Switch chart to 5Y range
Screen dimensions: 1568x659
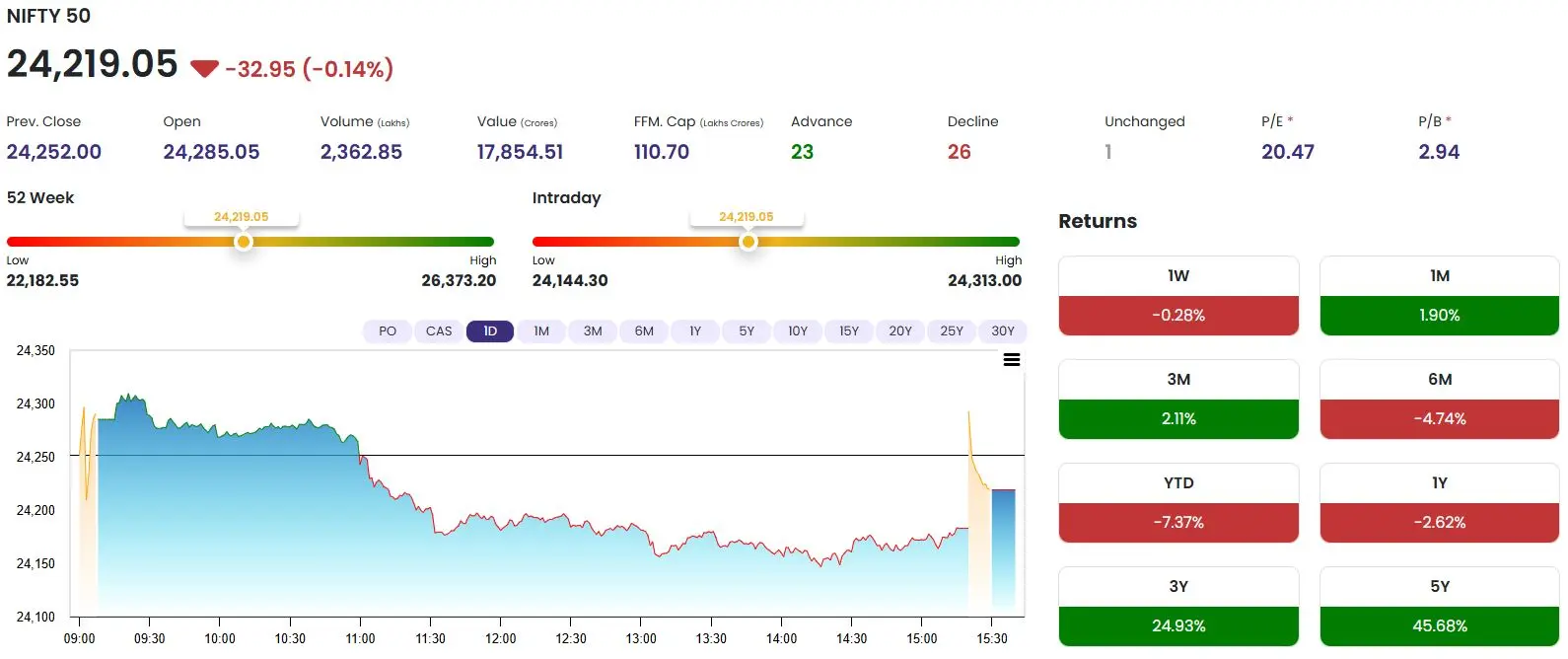[x=747, y=330]
